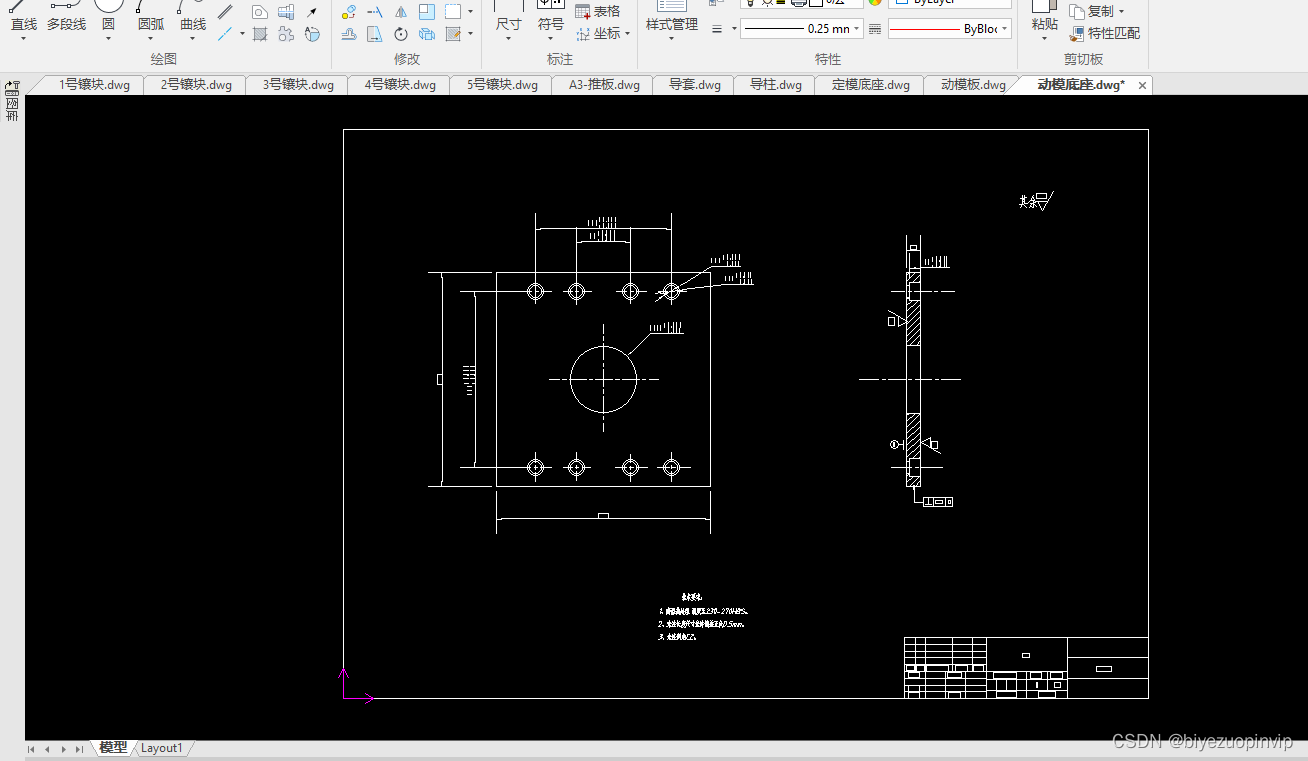Activate the 曲线 curve tool

pos(193,15)
